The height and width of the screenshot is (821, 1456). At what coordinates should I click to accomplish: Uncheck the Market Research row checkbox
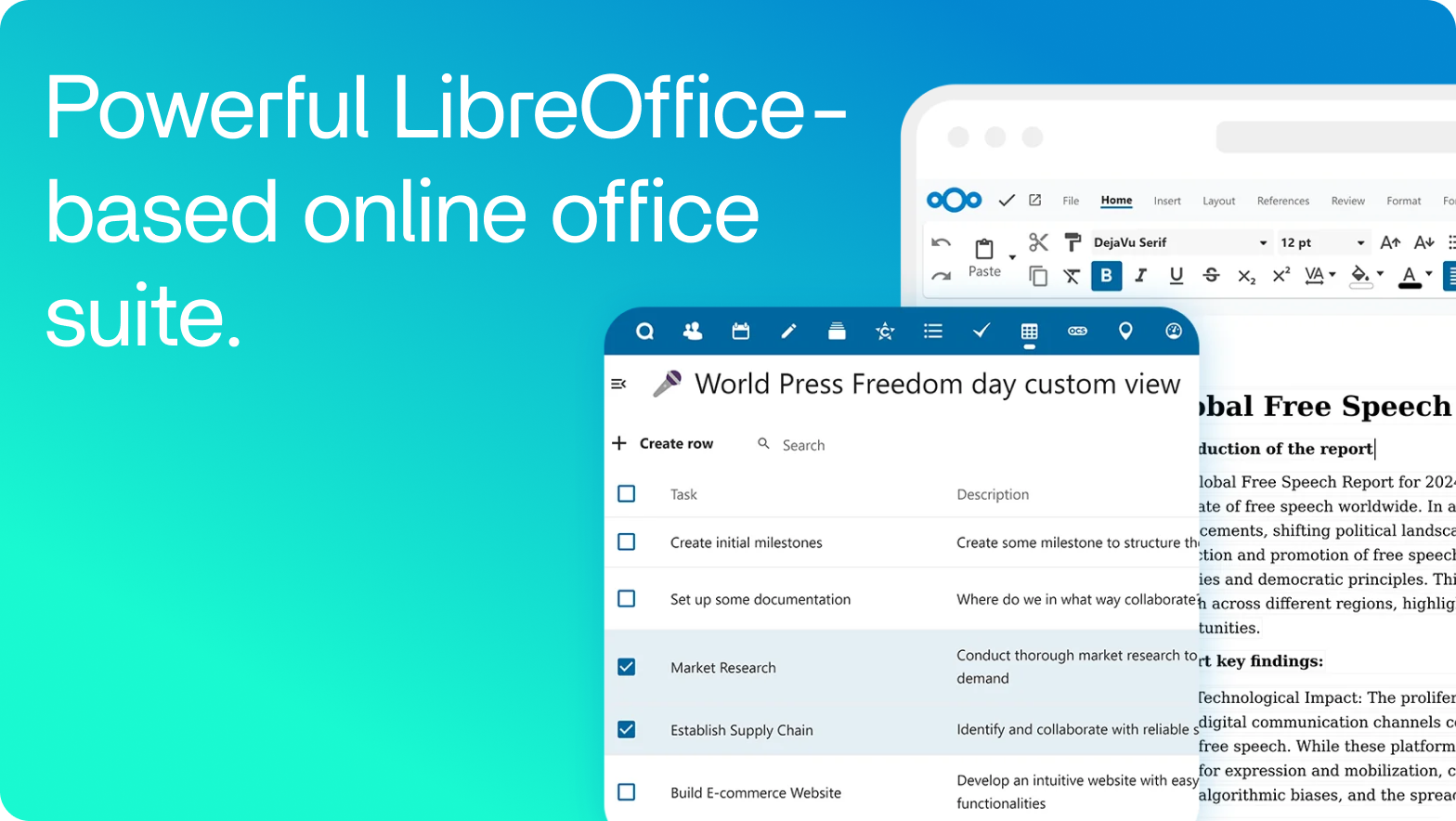(x=627, y=667)
